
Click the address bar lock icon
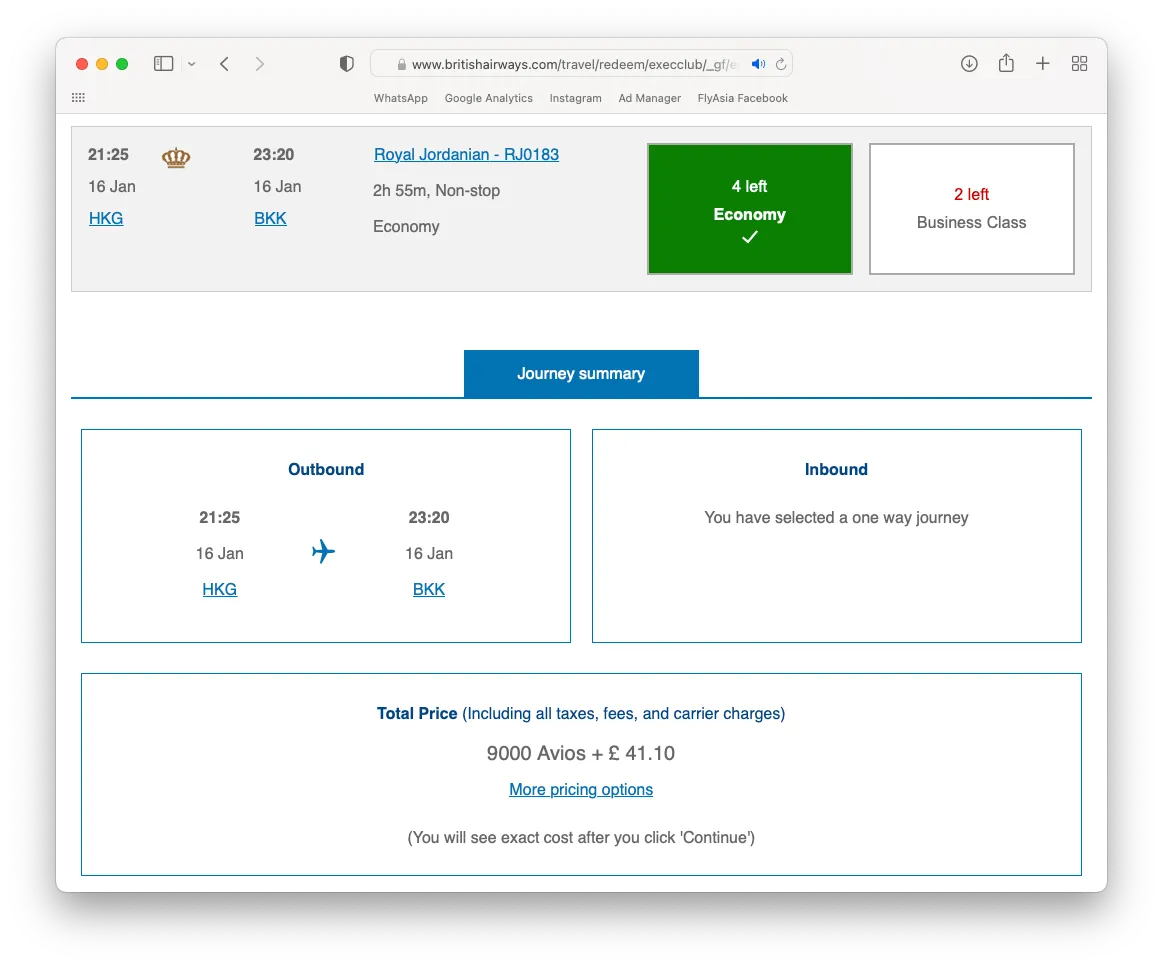click(401, 65)
